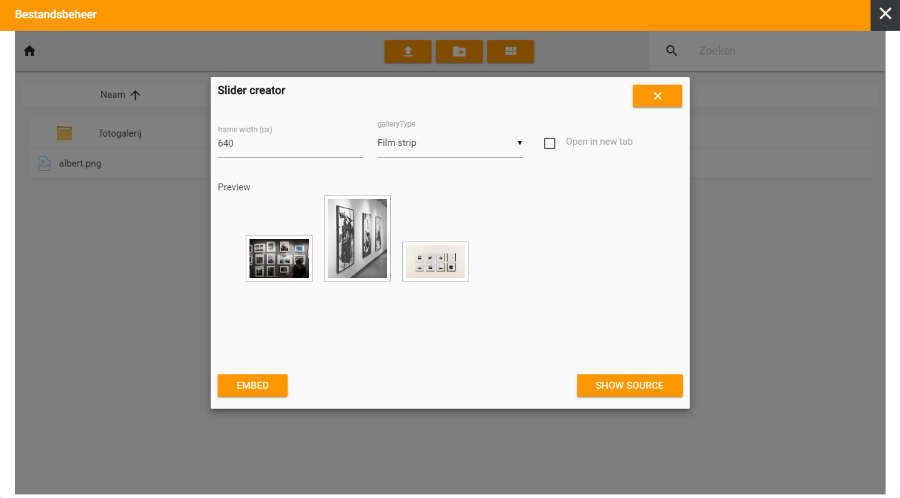Close the Slider creator dialog
The height and width of the screenshot is (498, 900).
(x=657, y=96)
